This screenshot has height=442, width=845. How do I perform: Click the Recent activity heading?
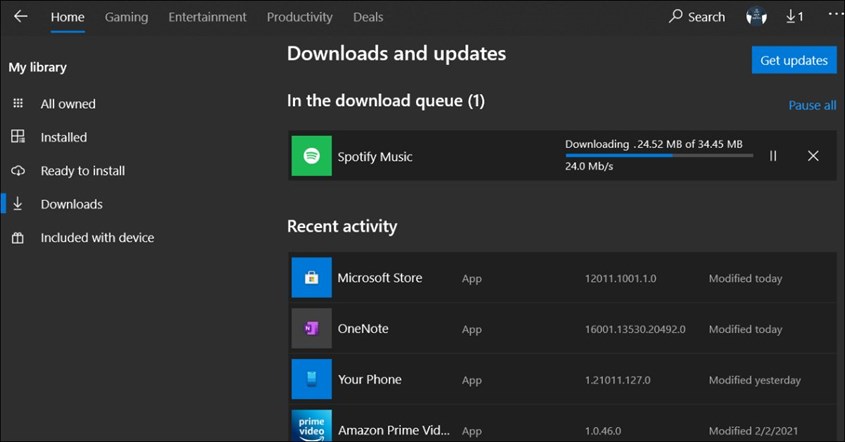click(x=342, y=226)
